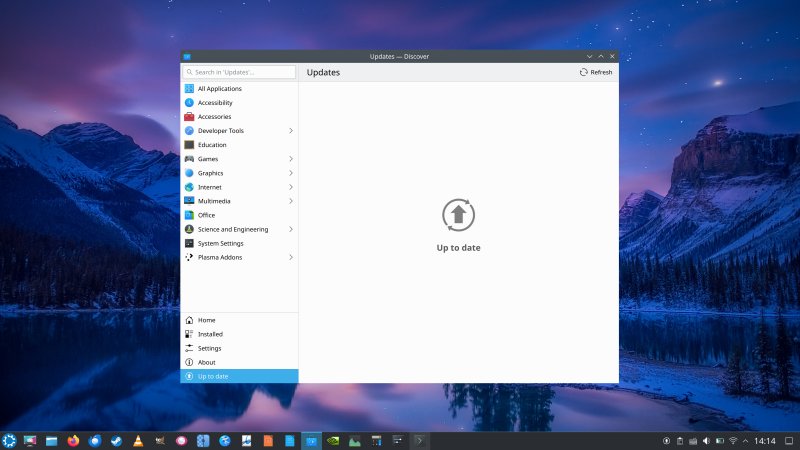Expand the Games category arrow

[x=291, y=159]
